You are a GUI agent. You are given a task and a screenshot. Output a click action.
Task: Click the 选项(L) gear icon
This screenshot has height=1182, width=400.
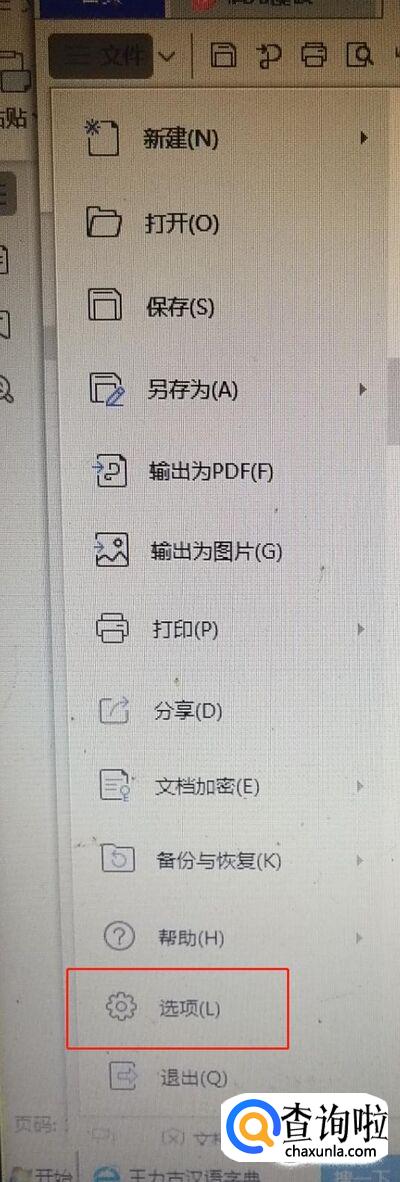coord(121,1007)
